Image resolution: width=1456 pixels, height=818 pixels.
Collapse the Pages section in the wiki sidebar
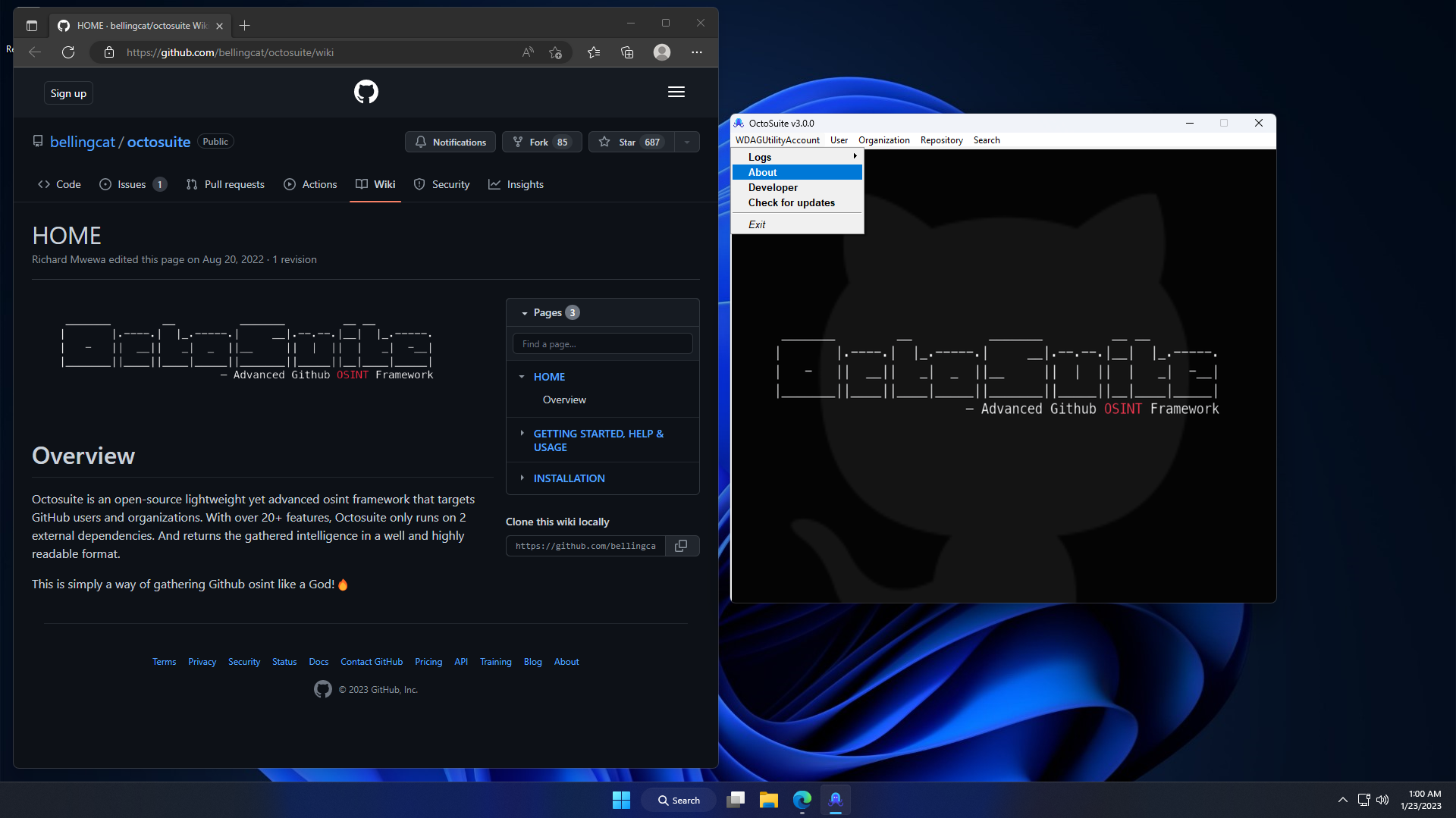click(x=525, y=313)
